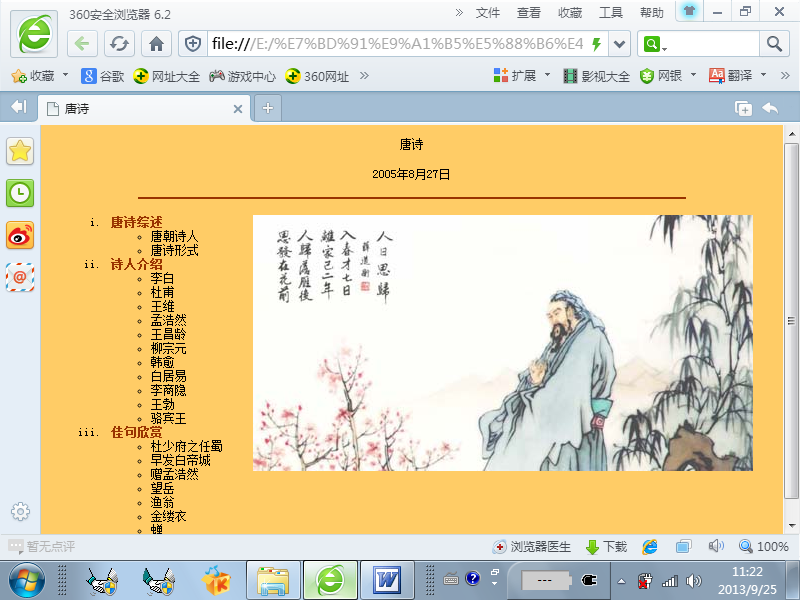Mute sound via status bar speaker icon

tap(716, 547)
